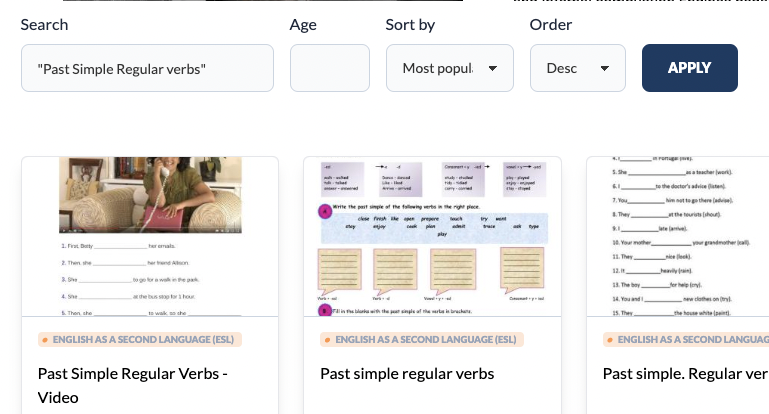Click the 'Age' field label
769x414 pixels.
(x=303, y=24)
